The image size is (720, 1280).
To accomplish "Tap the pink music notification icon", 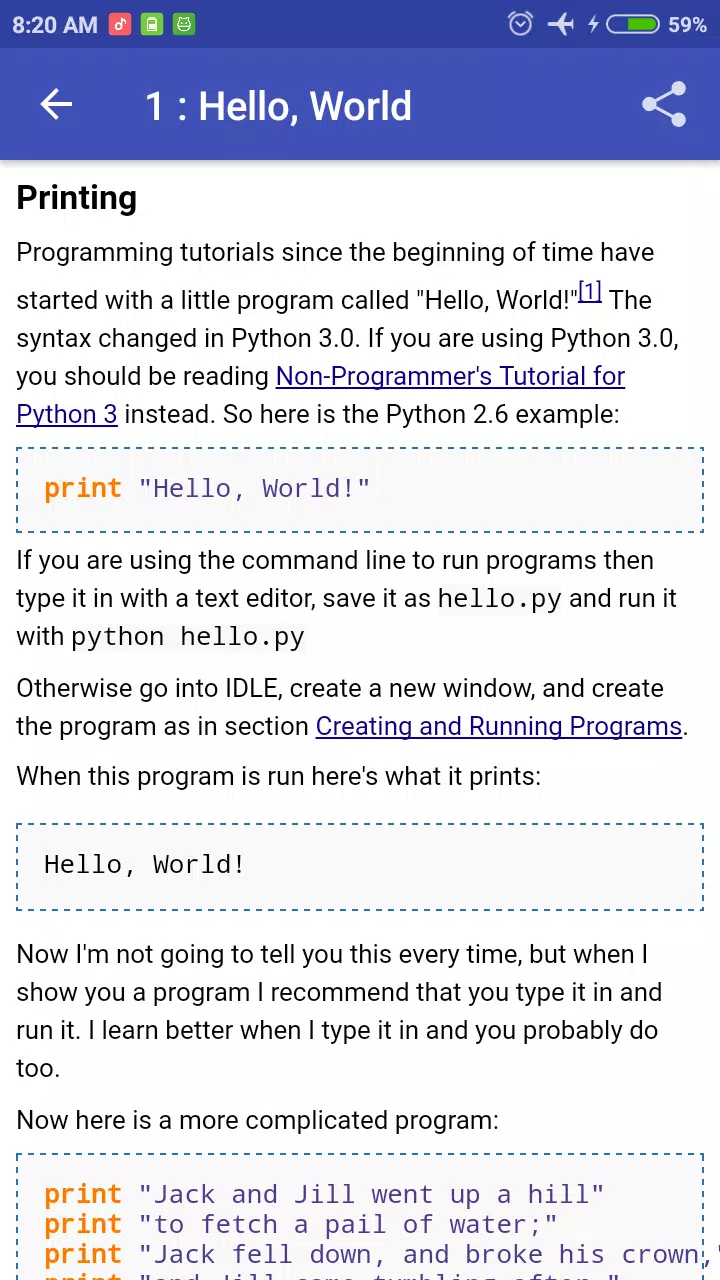I will (x=120, y=24).
